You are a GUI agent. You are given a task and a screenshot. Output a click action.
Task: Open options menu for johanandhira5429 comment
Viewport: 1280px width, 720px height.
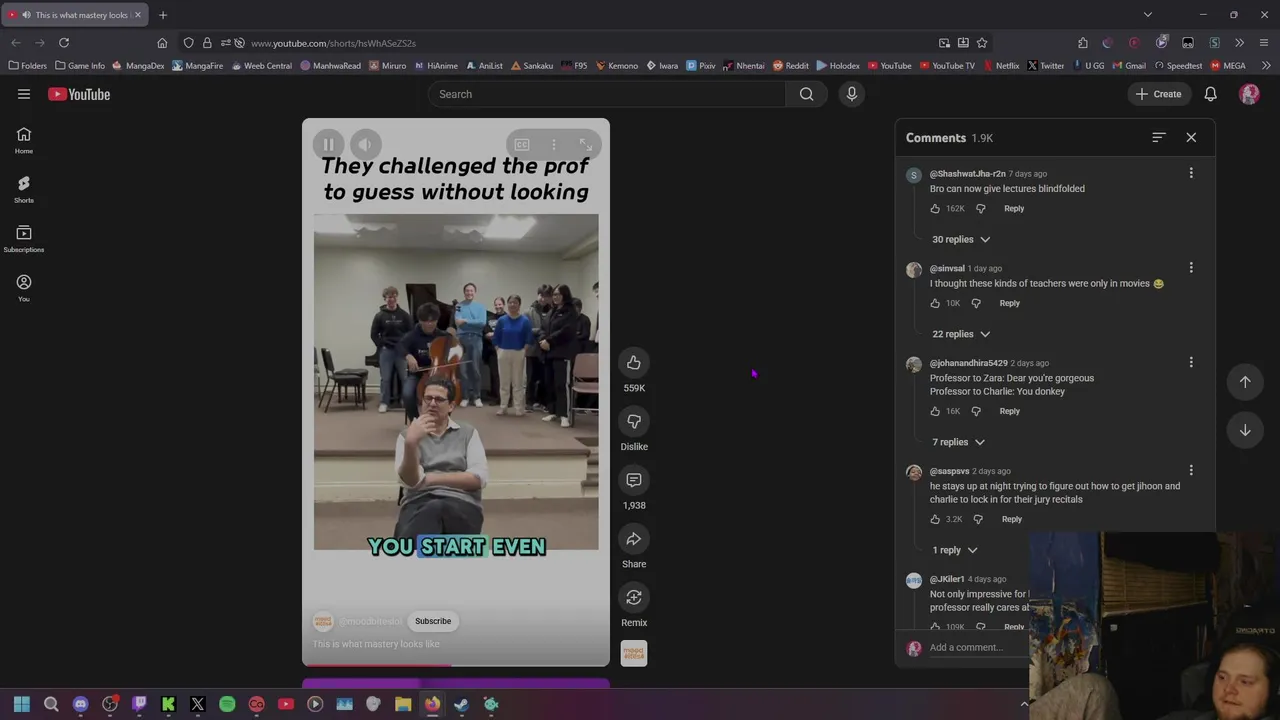point(1191,362)
